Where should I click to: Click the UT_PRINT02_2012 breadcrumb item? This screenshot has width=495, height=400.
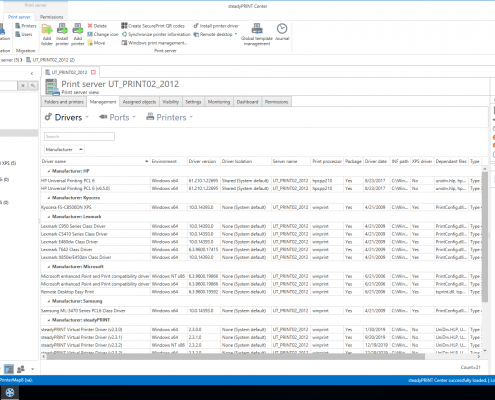(50, 60)
